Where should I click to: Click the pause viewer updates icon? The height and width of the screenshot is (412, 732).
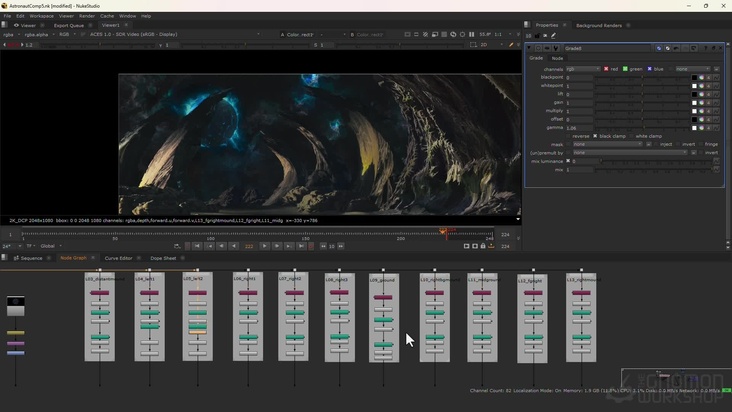coord(472,35)
